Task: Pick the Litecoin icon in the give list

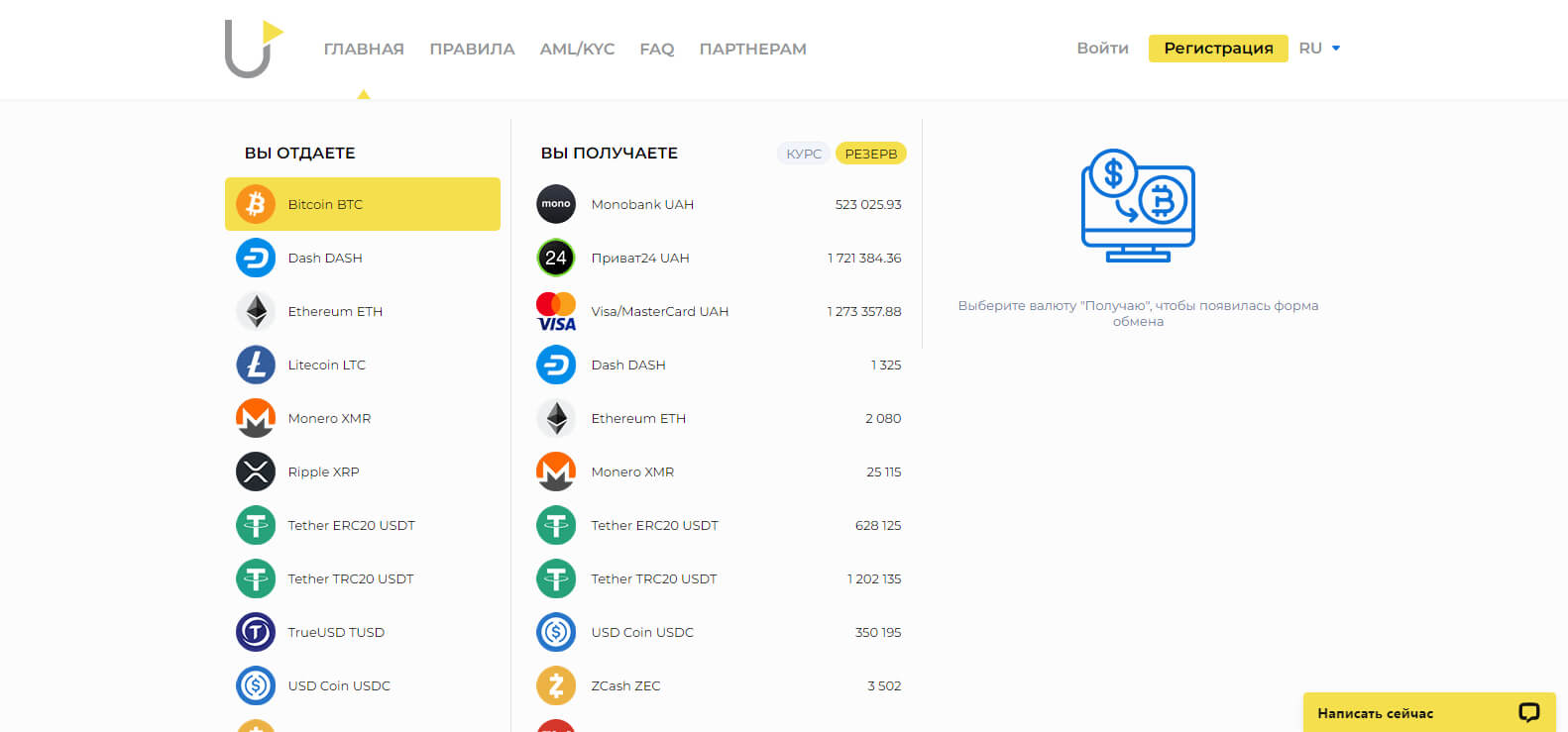Action: click(x=256, y=365)
